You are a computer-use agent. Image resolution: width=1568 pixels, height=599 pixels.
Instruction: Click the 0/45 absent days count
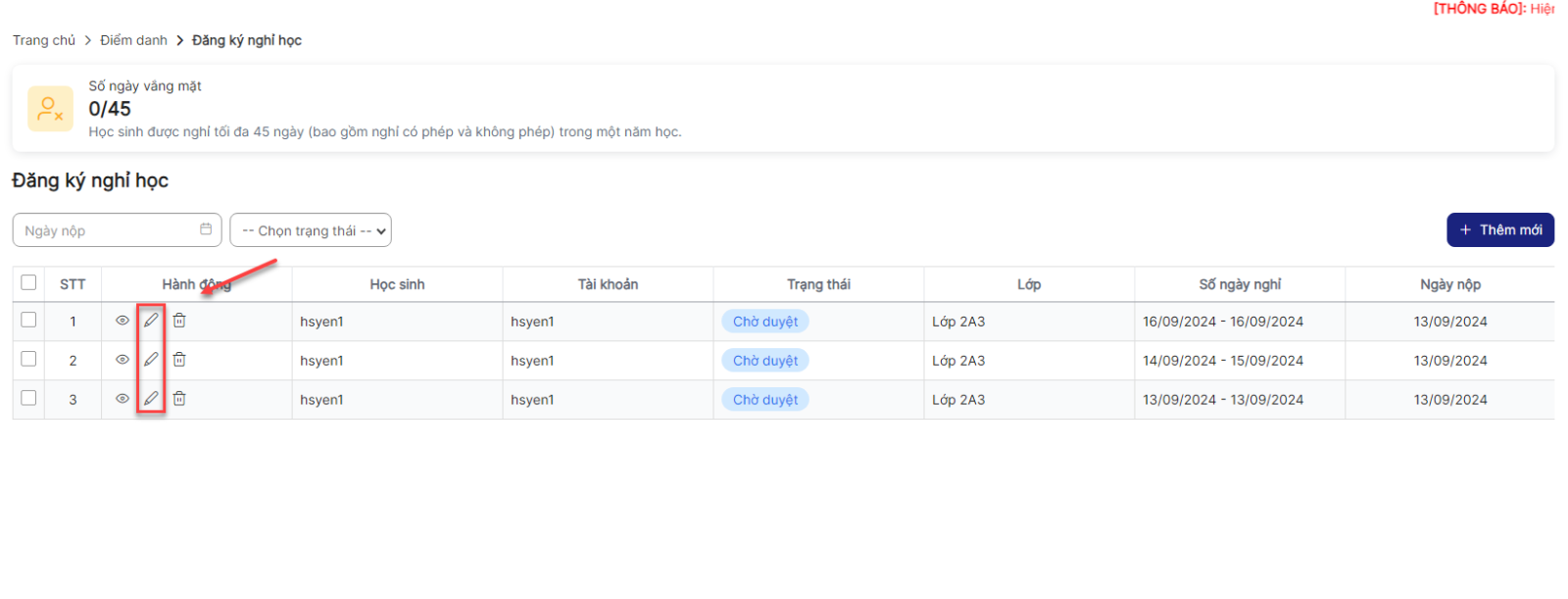click(110, 109)
